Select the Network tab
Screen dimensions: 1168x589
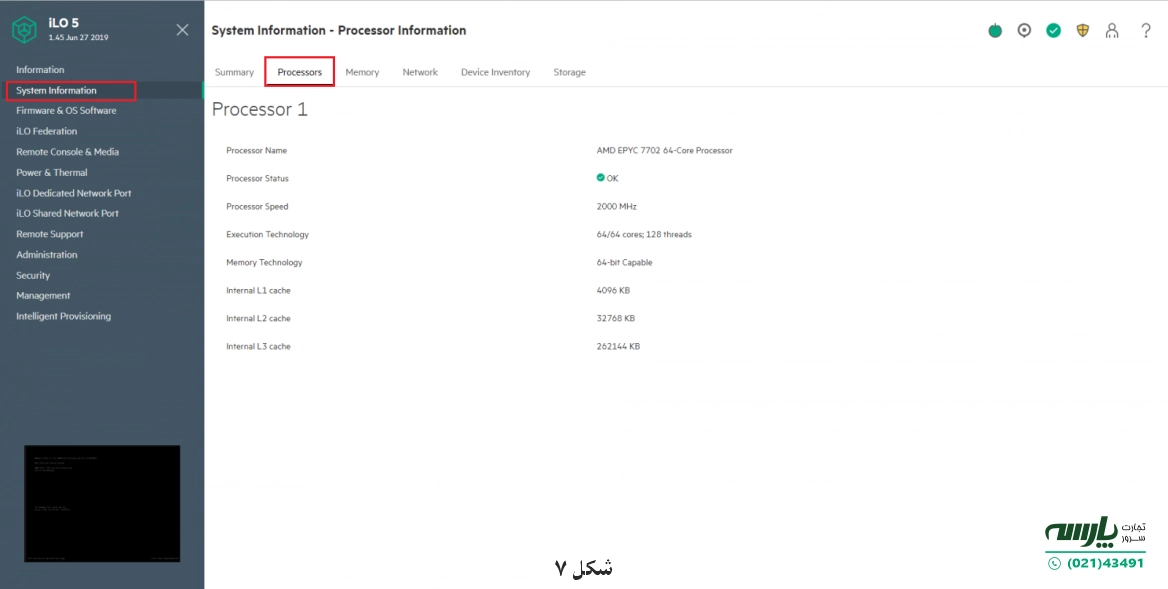(420, 72)
